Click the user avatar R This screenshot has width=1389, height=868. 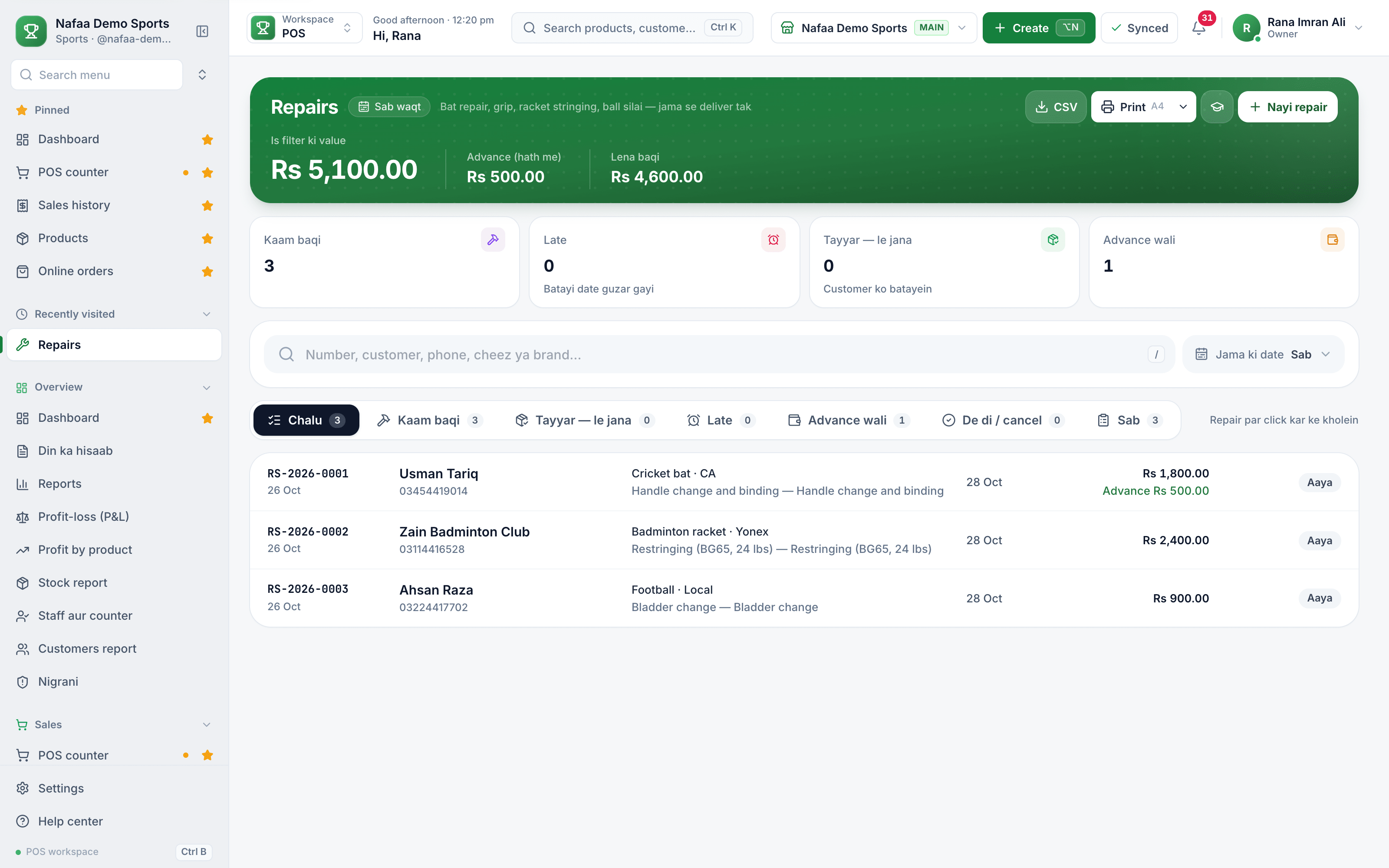click(x=1246, y=27)
